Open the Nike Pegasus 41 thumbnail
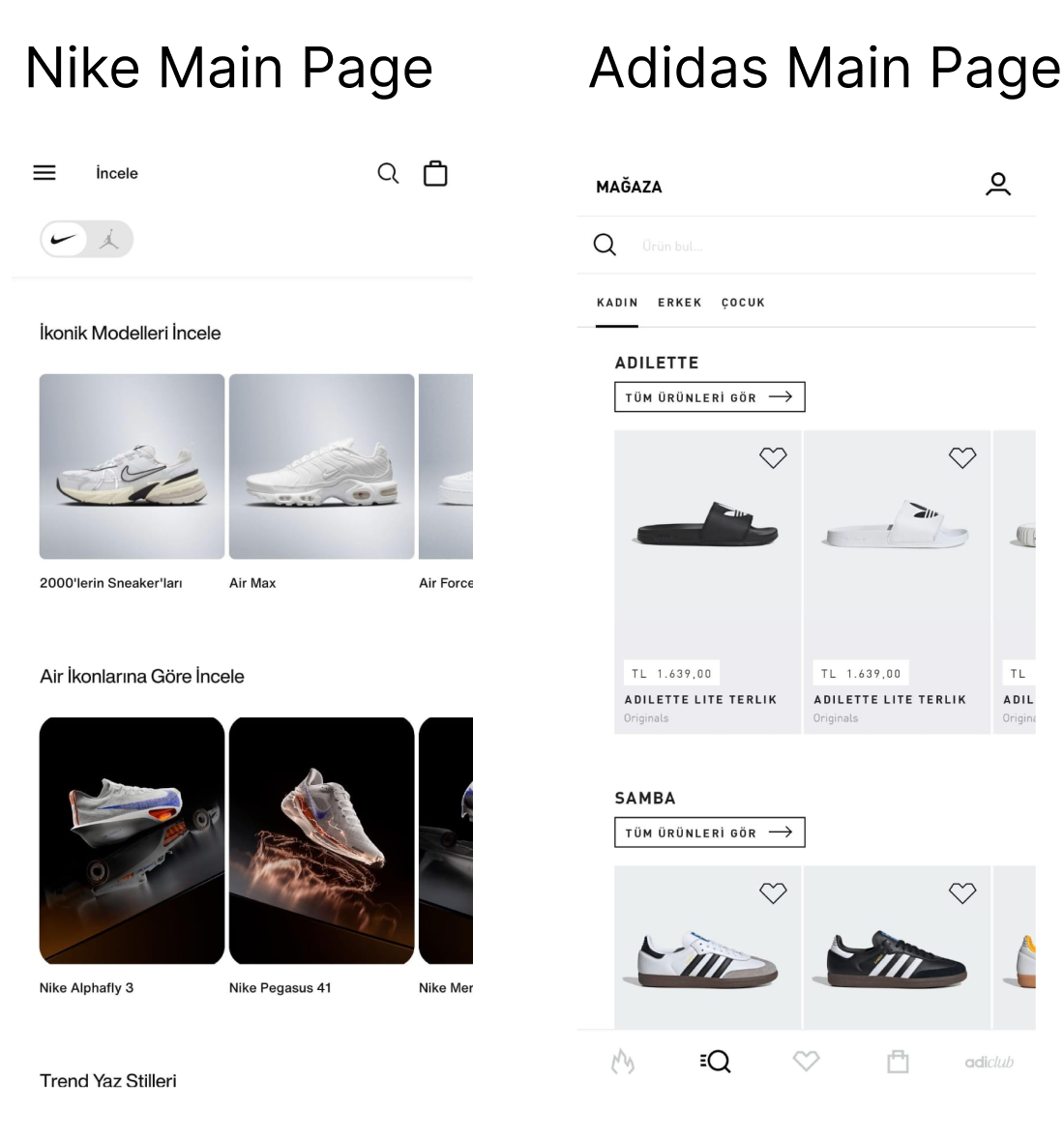 321,840
